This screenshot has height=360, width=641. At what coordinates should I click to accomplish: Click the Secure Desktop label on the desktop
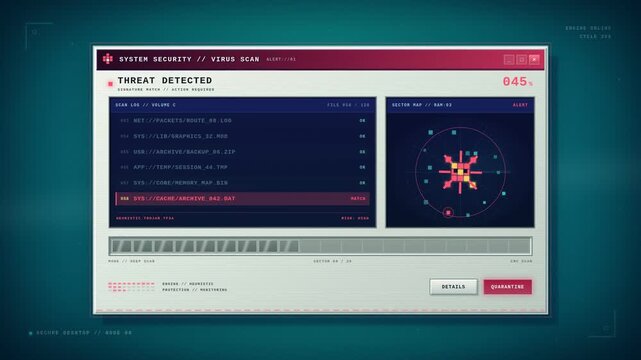pyautogui.click(x=84, y=333)
